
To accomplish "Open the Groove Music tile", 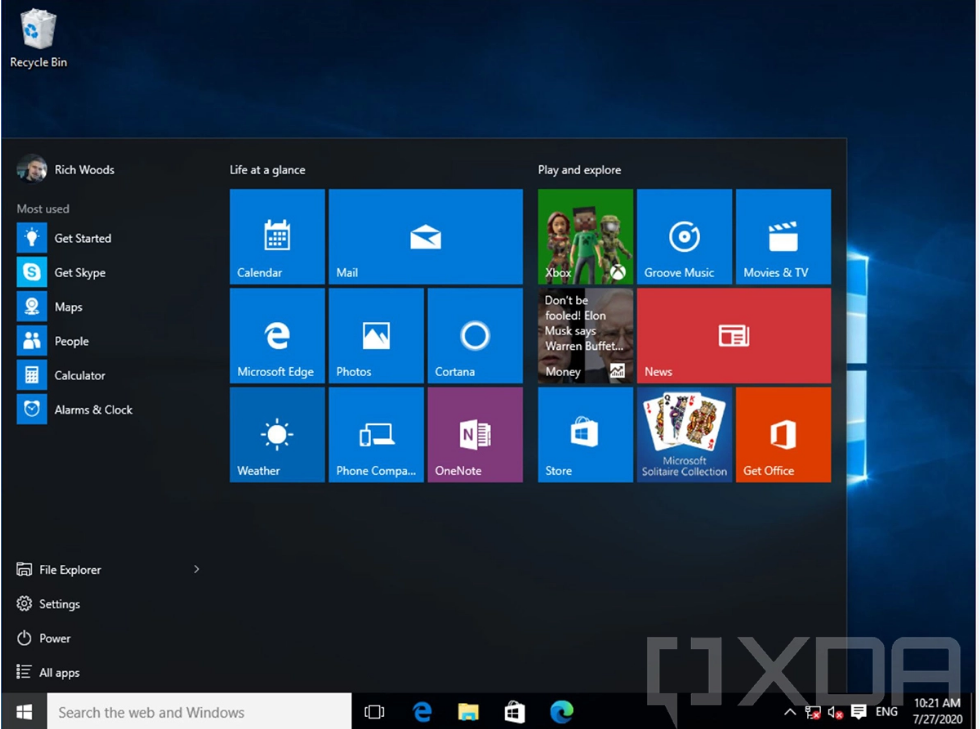I will (x=684, y=237).
